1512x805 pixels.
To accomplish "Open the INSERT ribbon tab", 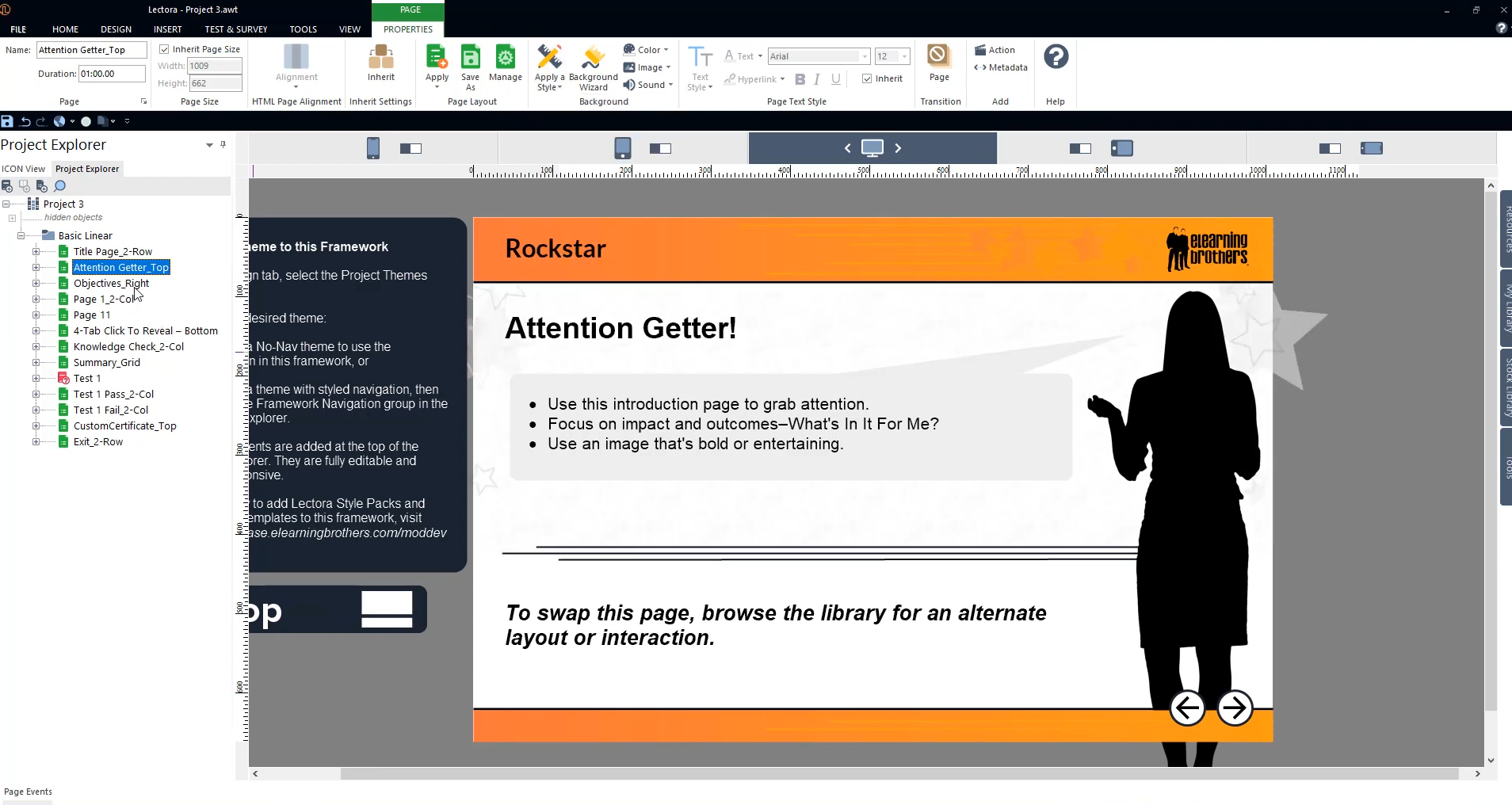I will tap(167, 29).
